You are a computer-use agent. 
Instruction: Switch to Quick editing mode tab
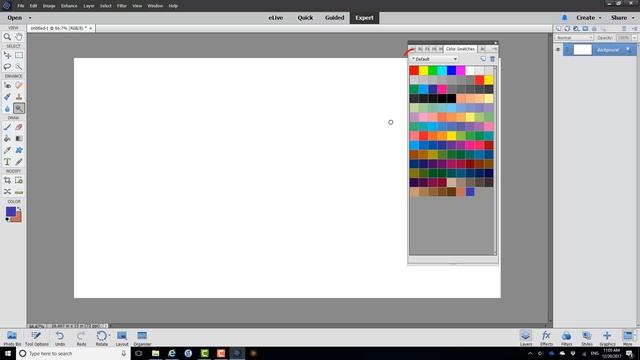tap(305, 18)
